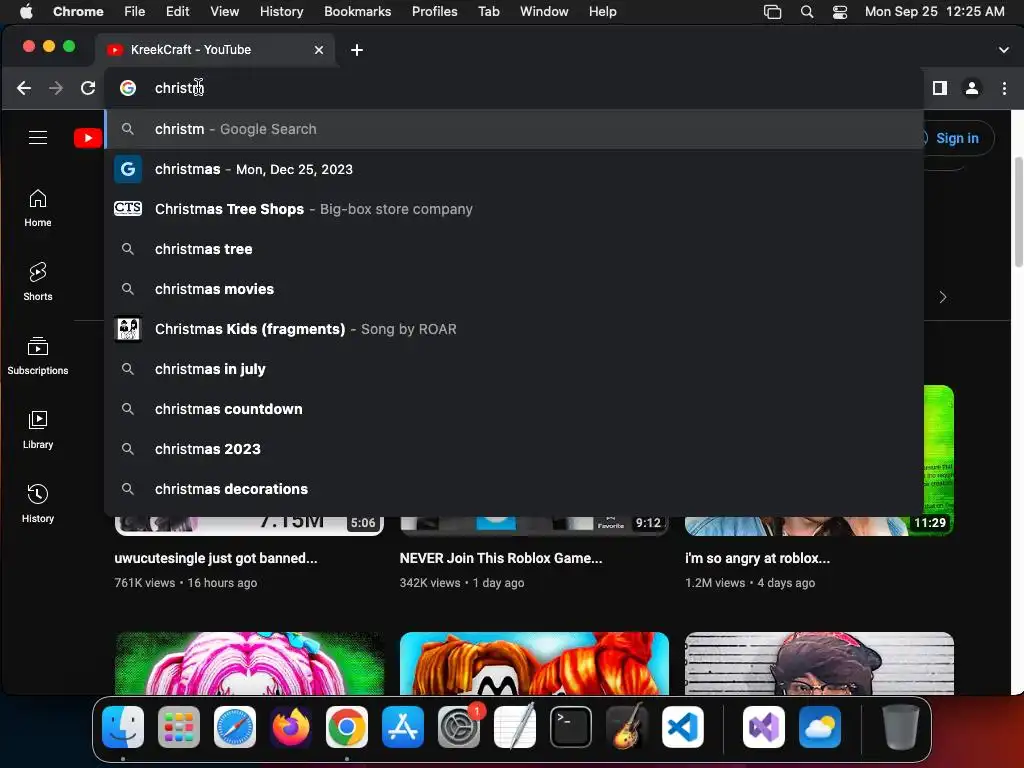Select christmas Mon, Dec 25, 2023 suggestion
This screenshot has height=768, width=1024.
tap(514, 169)
